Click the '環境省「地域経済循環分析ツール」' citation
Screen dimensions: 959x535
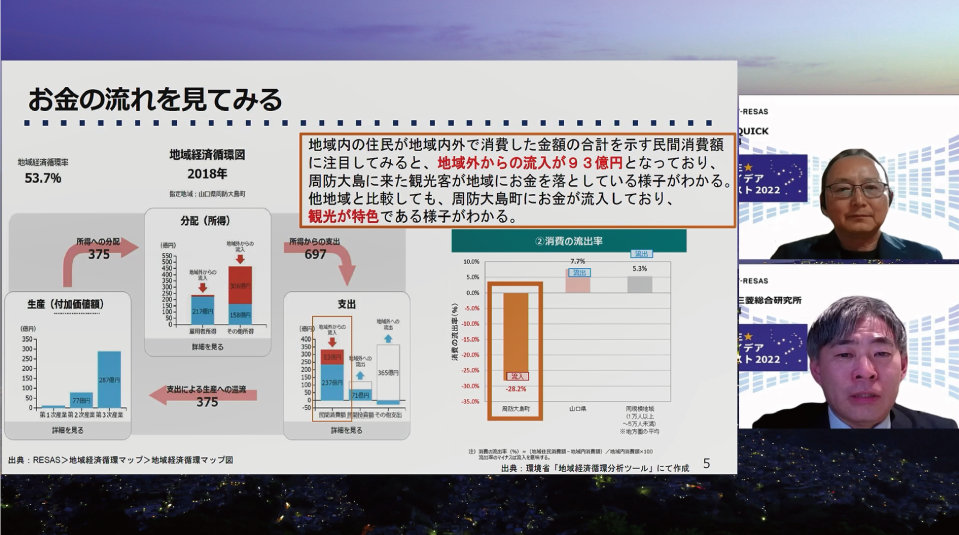click(595, 468)
